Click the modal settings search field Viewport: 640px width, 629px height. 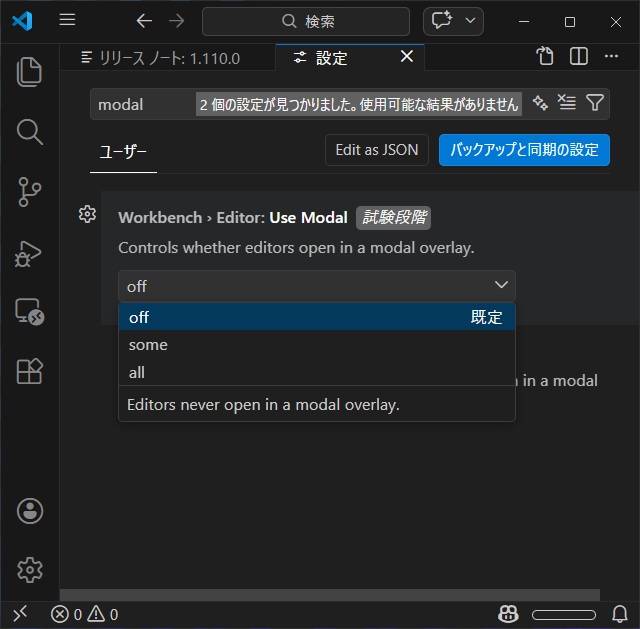click(142, 104)
